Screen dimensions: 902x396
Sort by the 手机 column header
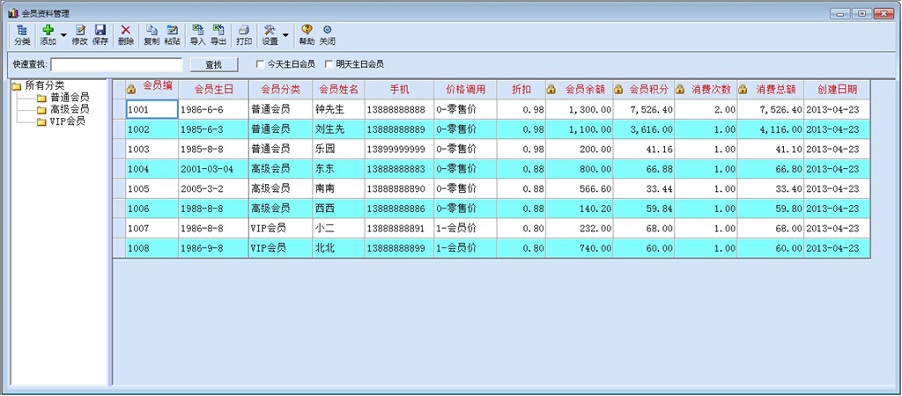point(399,90)
